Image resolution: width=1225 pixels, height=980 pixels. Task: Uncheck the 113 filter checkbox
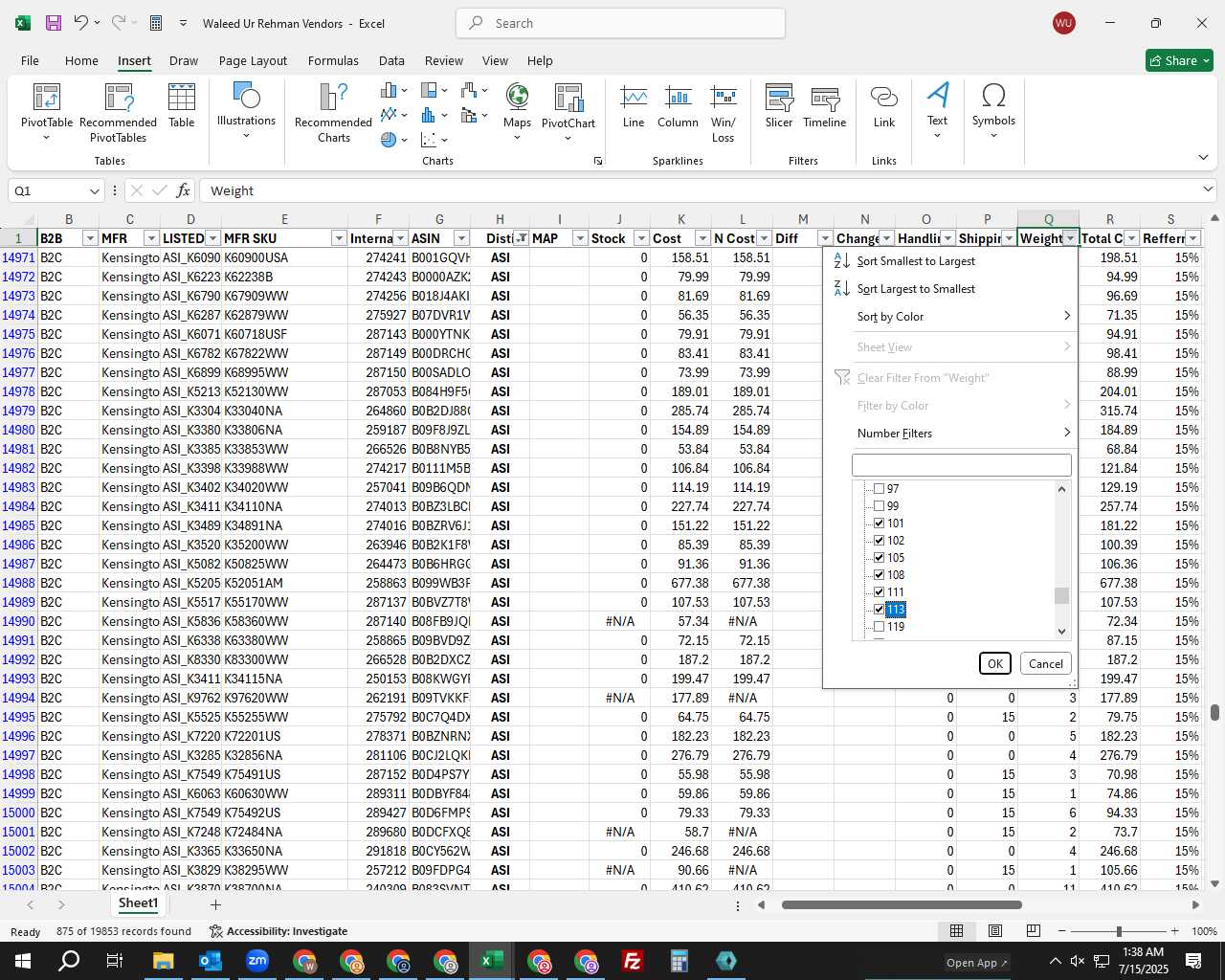(879, 610)
